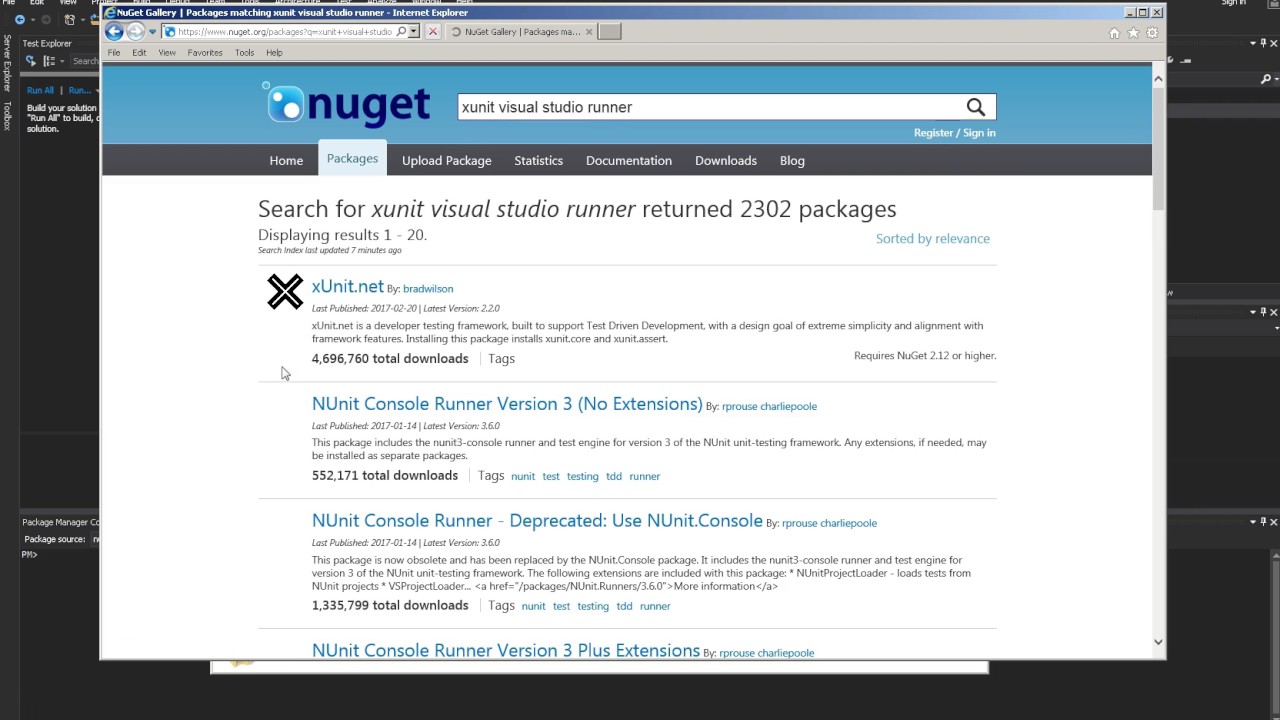This screenshot has height=720, width=1280.
Task: Click Internet Explorer's Forward arrow button
Action: coord(136,32)
